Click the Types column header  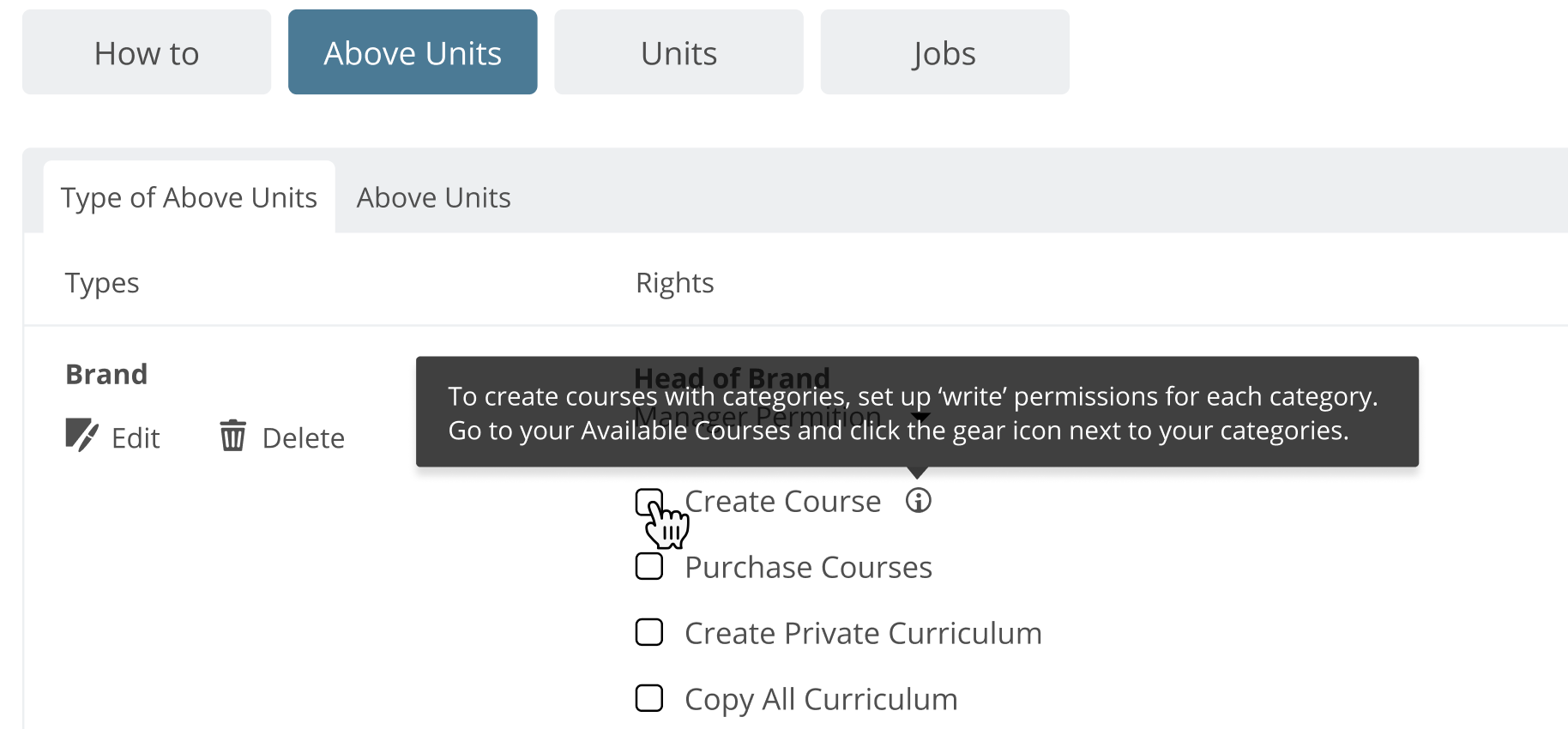click(x=102, y=283)
